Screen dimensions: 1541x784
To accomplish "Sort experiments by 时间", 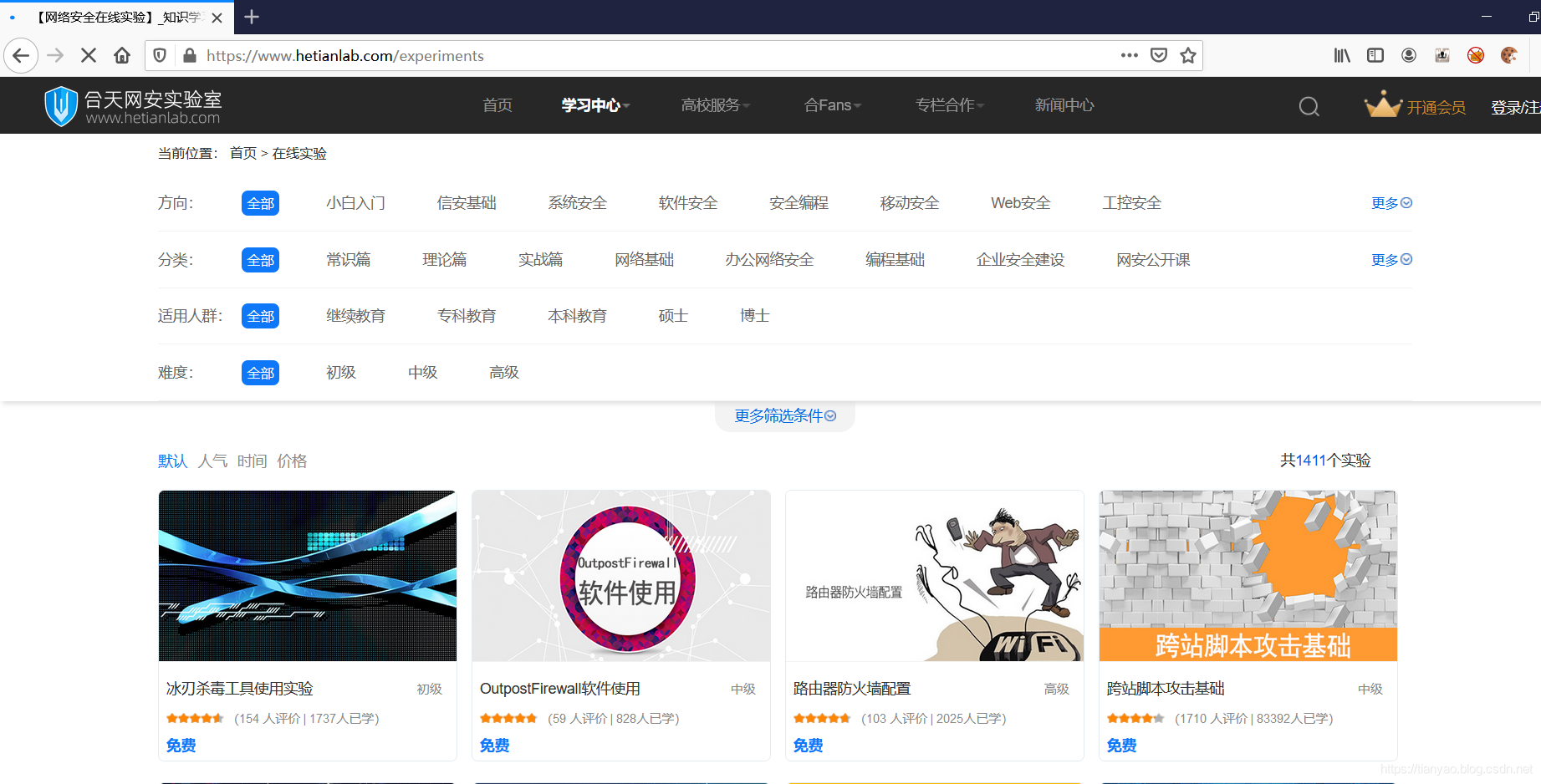I will pos(252,461).
